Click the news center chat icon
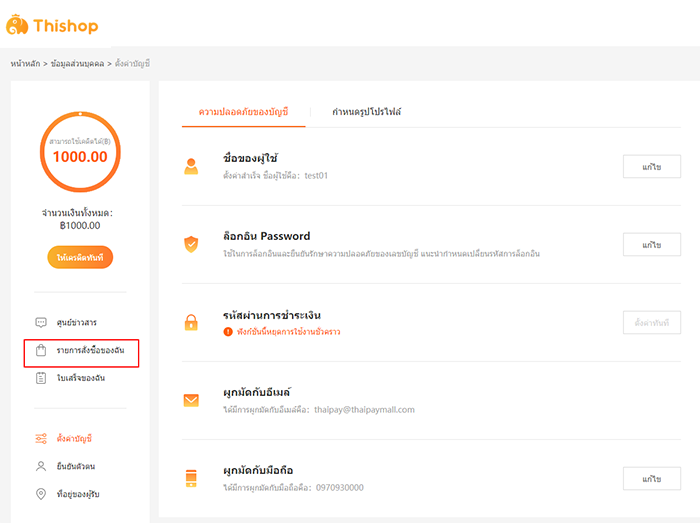The image size is (700, 523). (41, 323)
